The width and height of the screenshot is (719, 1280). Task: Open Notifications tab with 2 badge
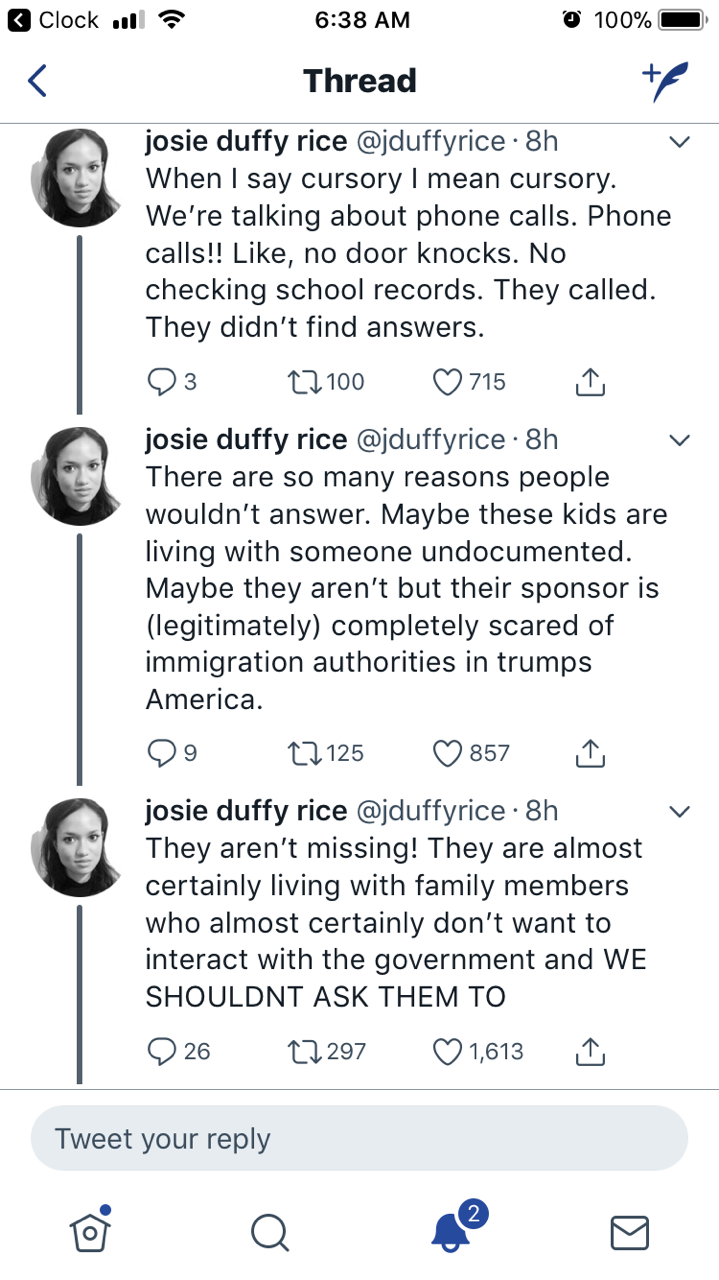[x=452, y=1230]
